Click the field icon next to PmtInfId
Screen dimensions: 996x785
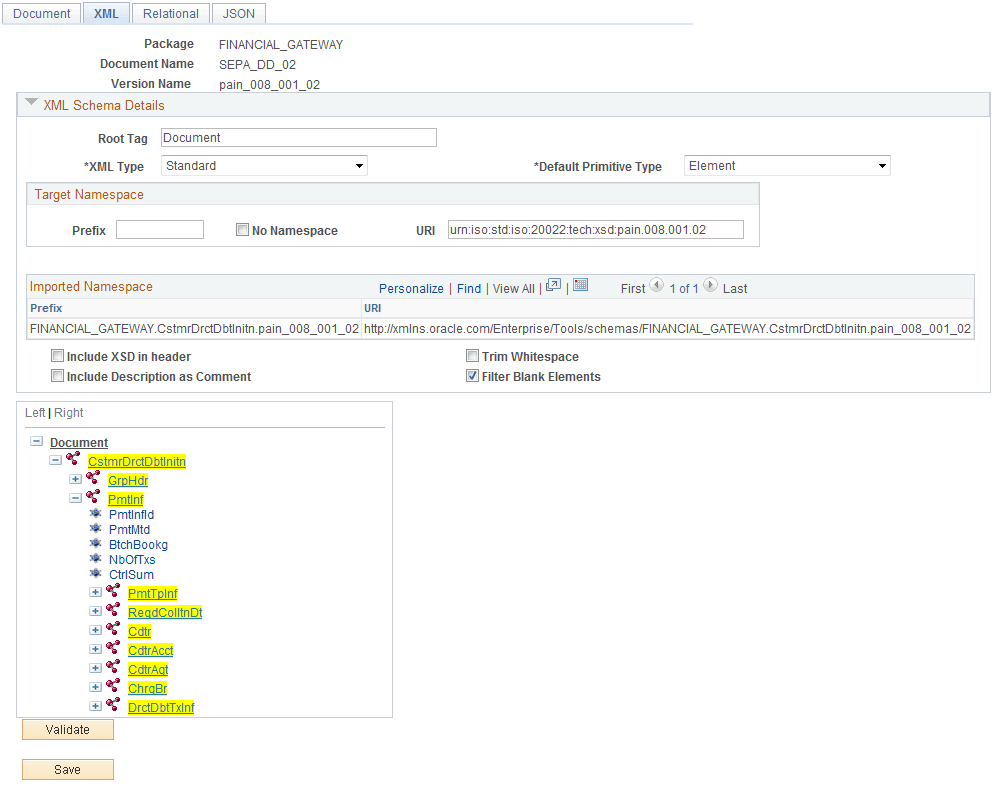(x=96, y=514)
